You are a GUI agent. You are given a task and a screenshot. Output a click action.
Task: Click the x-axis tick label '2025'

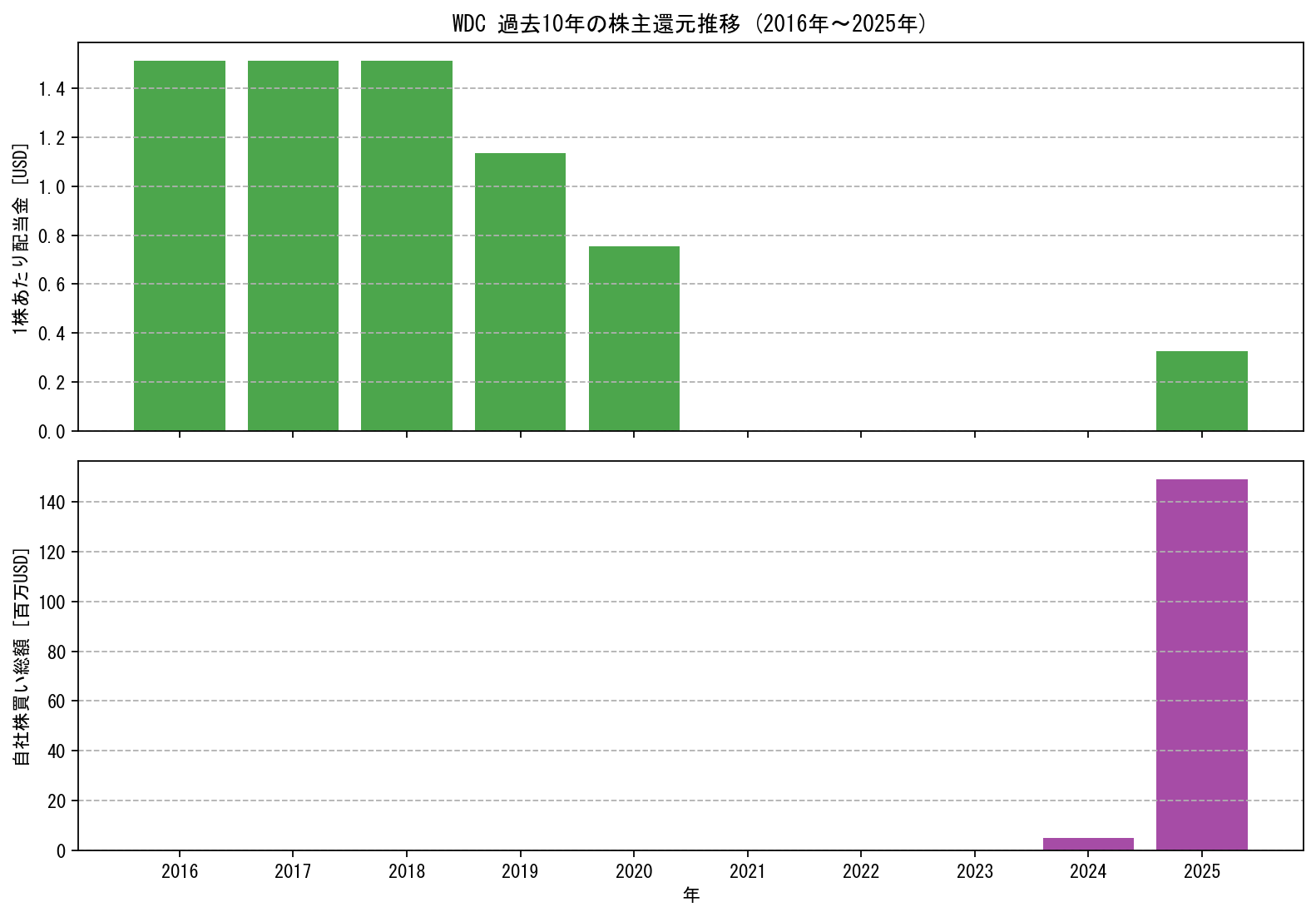tap(1202, 871)
